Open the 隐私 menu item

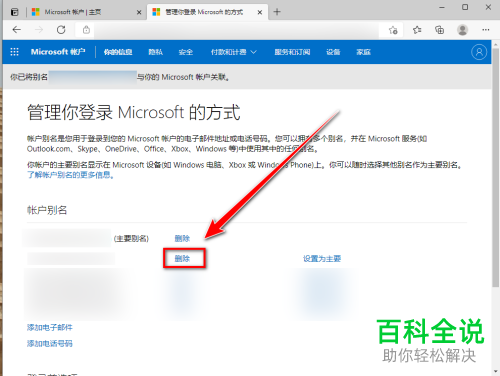click(x=155, y=52)
